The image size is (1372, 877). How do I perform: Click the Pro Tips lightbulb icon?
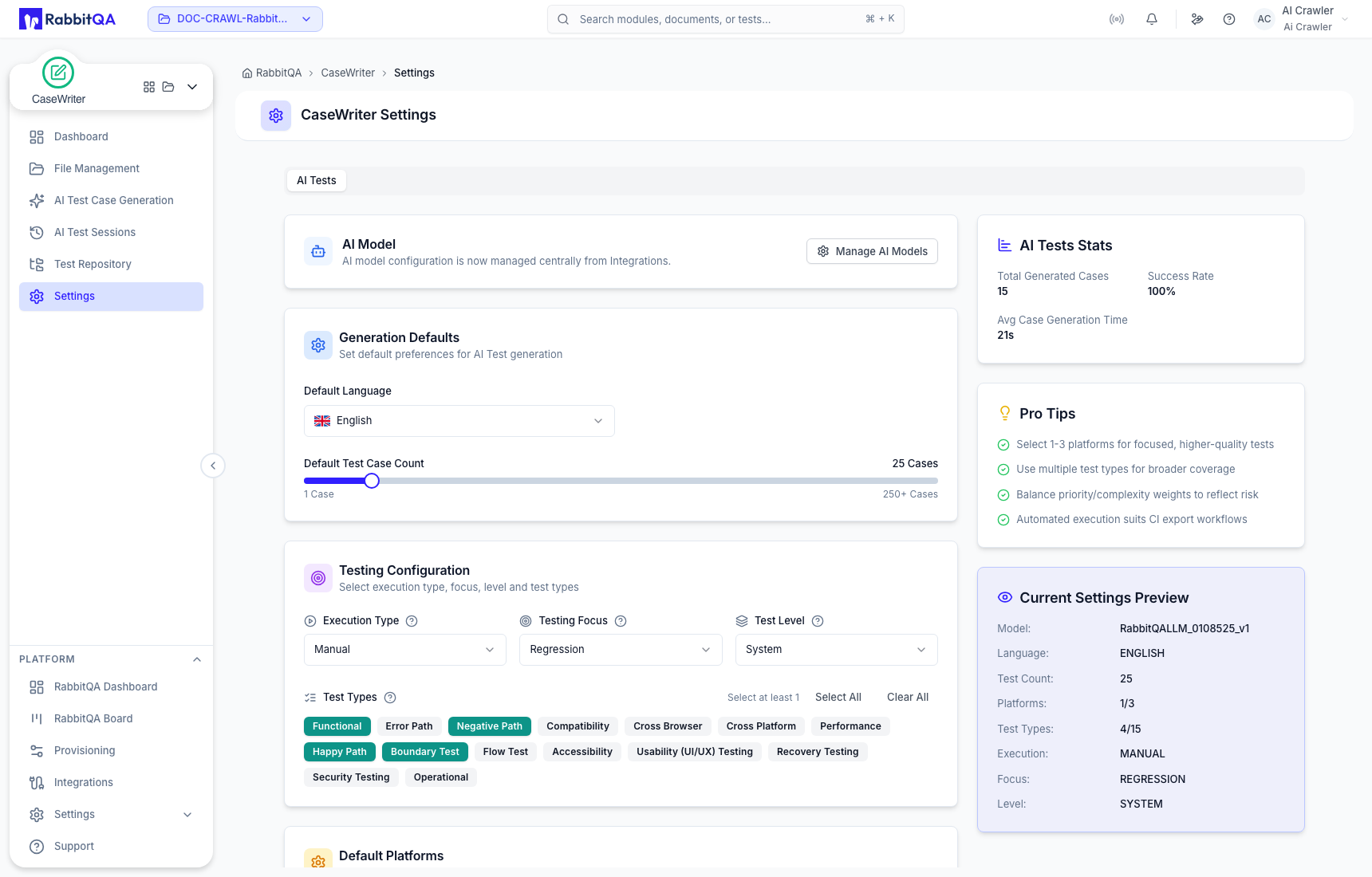[1005, 413]
